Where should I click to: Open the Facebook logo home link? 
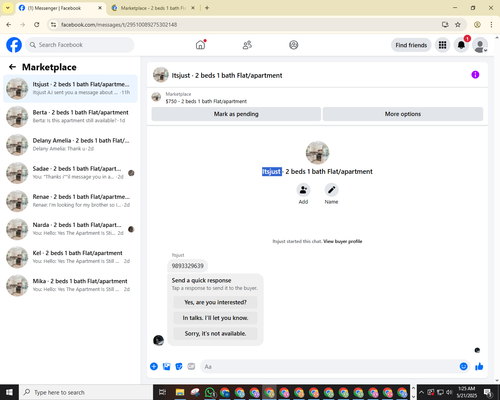tap(14, 45)
